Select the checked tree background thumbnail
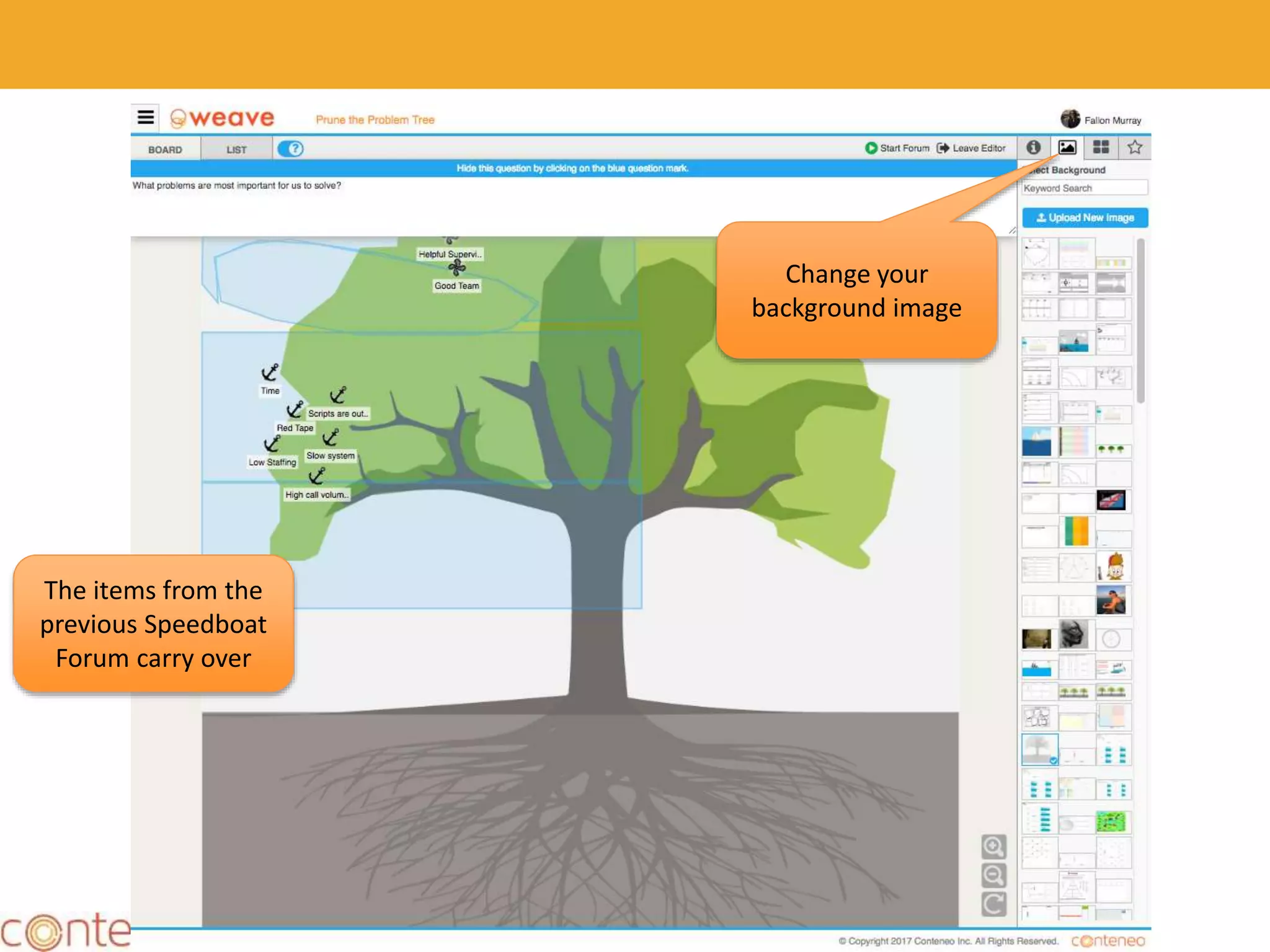Screen dimensions: 1270x952 coord(1039,749)
